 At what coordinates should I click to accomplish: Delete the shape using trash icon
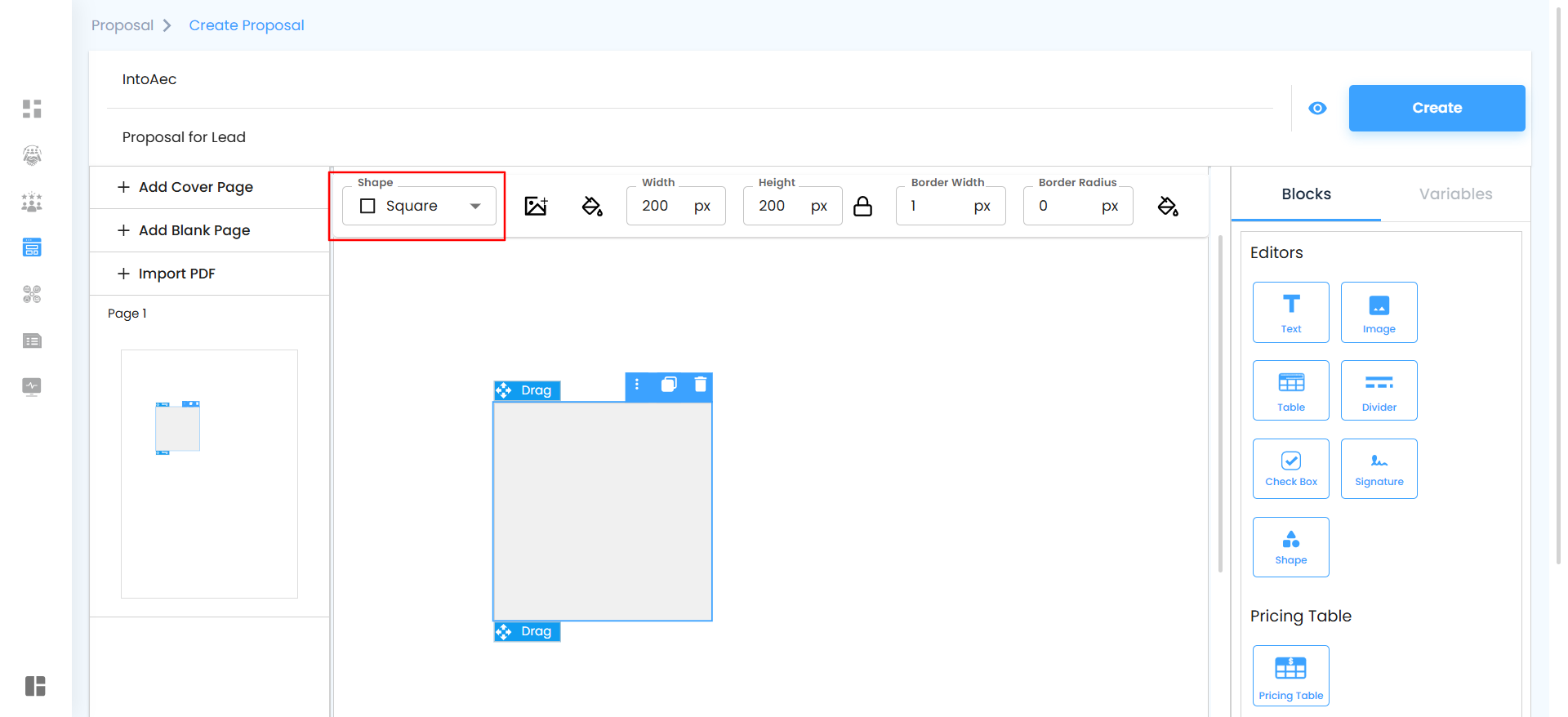click(700, 384)
